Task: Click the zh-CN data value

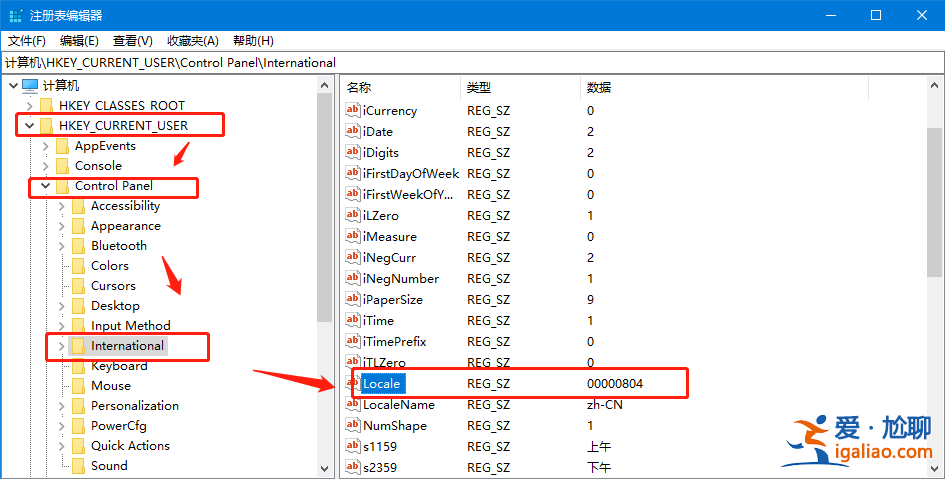Action: pos(604,405)
